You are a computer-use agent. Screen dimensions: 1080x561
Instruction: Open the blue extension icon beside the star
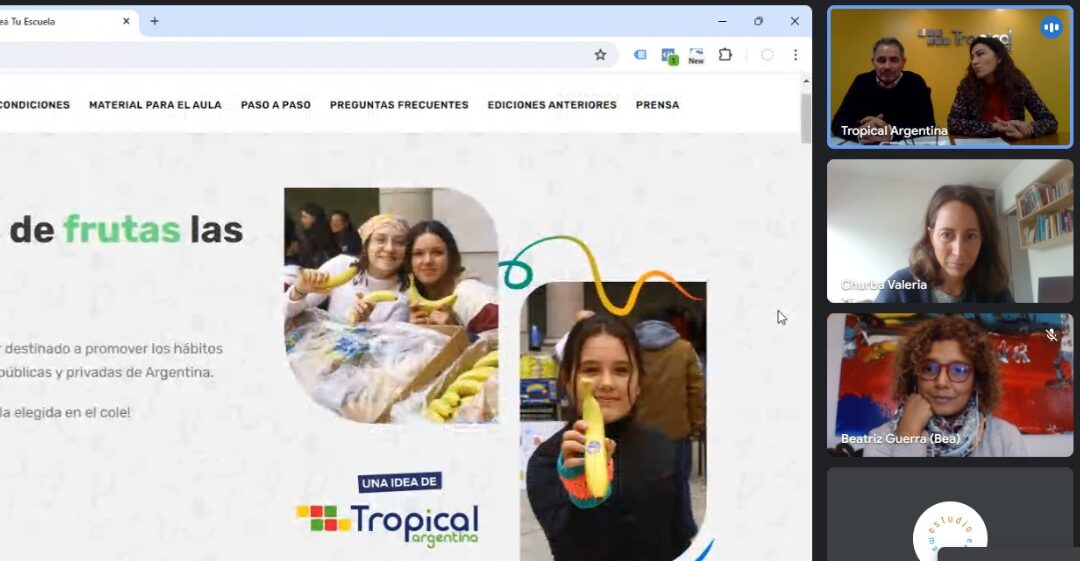coord(640,54)
